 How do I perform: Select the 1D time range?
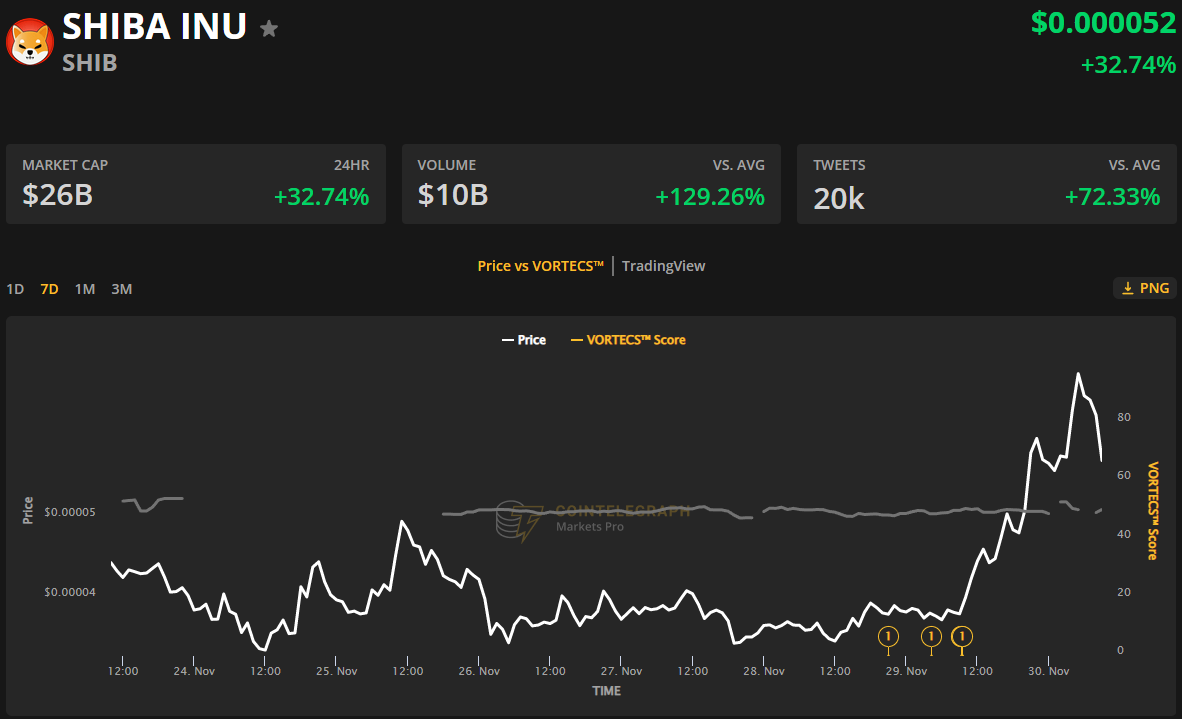click(15, 289)
